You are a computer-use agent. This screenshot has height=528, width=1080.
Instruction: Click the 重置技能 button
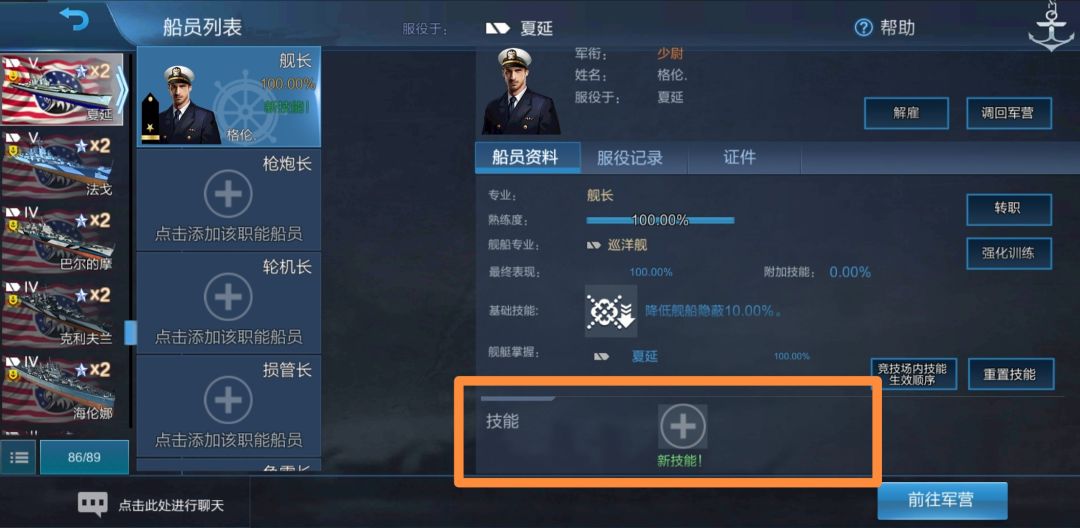[1010, 374]
